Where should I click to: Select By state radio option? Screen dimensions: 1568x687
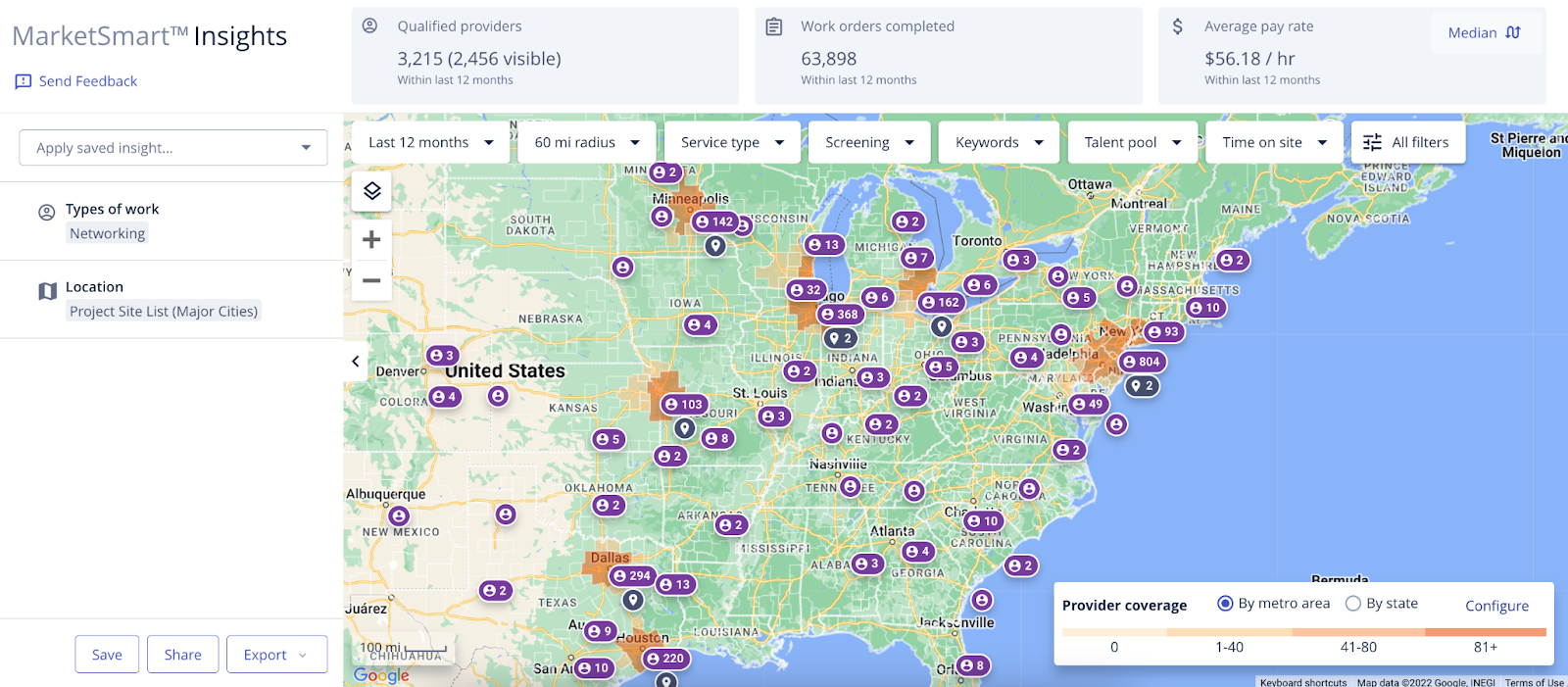[x=1353, y=604]
